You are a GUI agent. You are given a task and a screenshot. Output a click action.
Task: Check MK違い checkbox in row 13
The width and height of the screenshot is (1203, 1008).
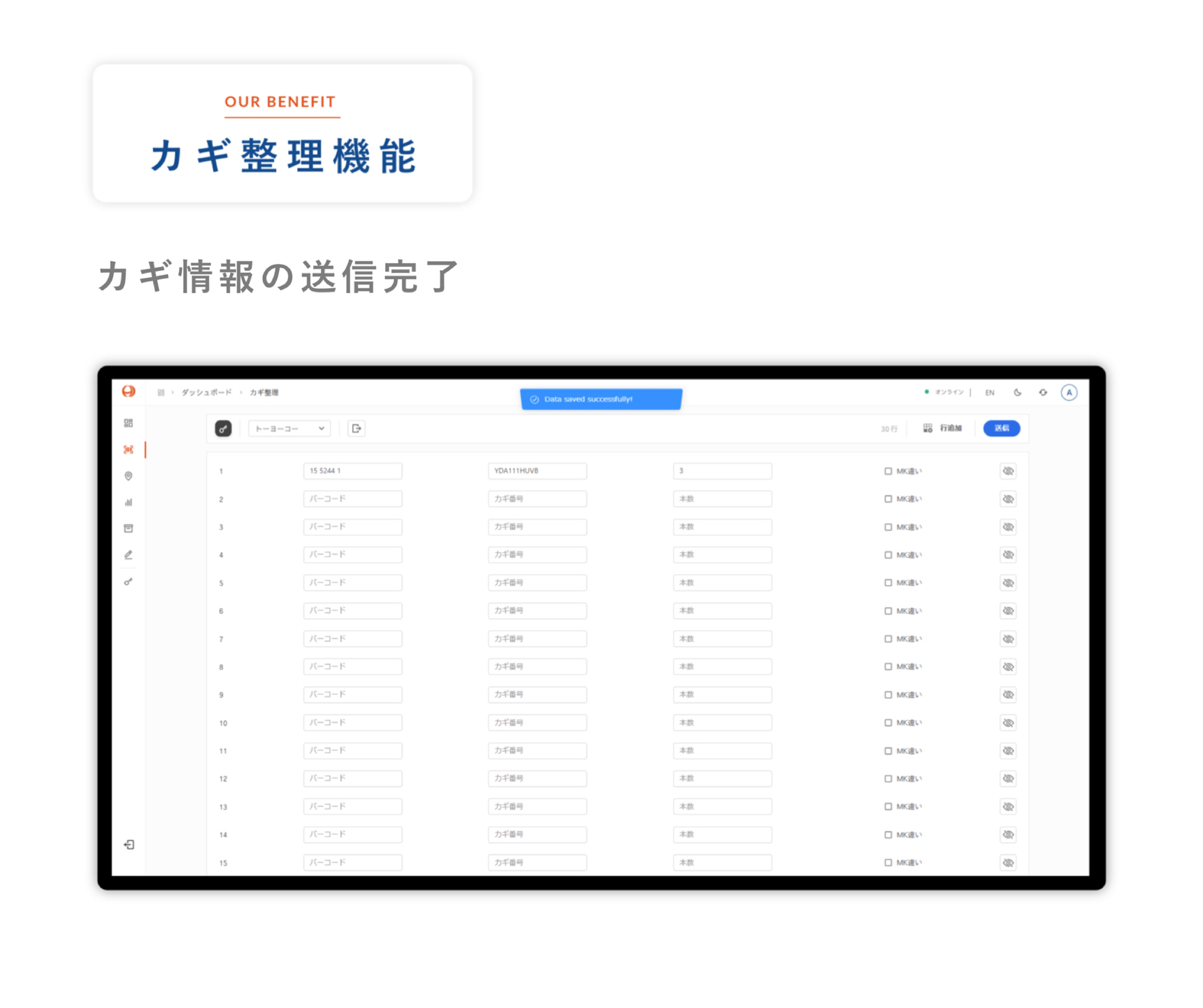(x=888, y=807)
